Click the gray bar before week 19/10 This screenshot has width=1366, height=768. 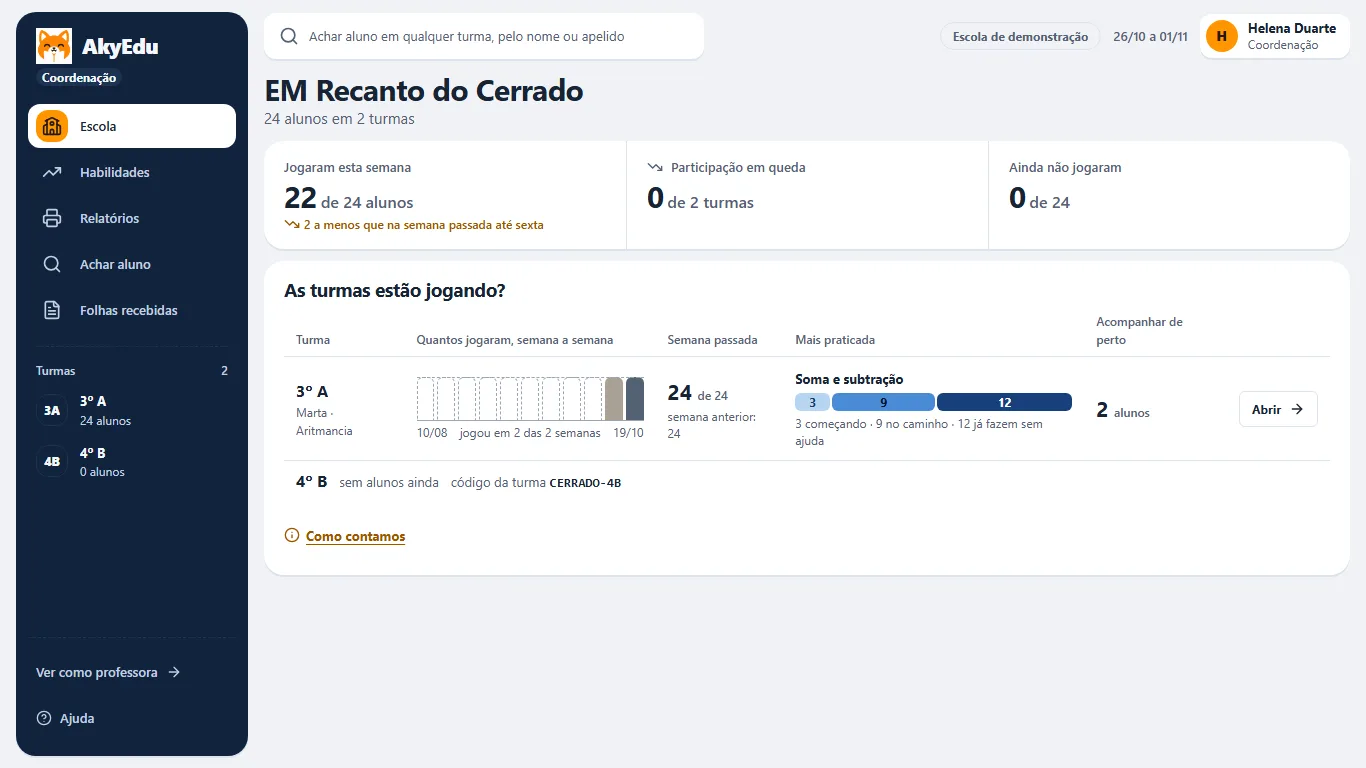(x=614, y=399)
